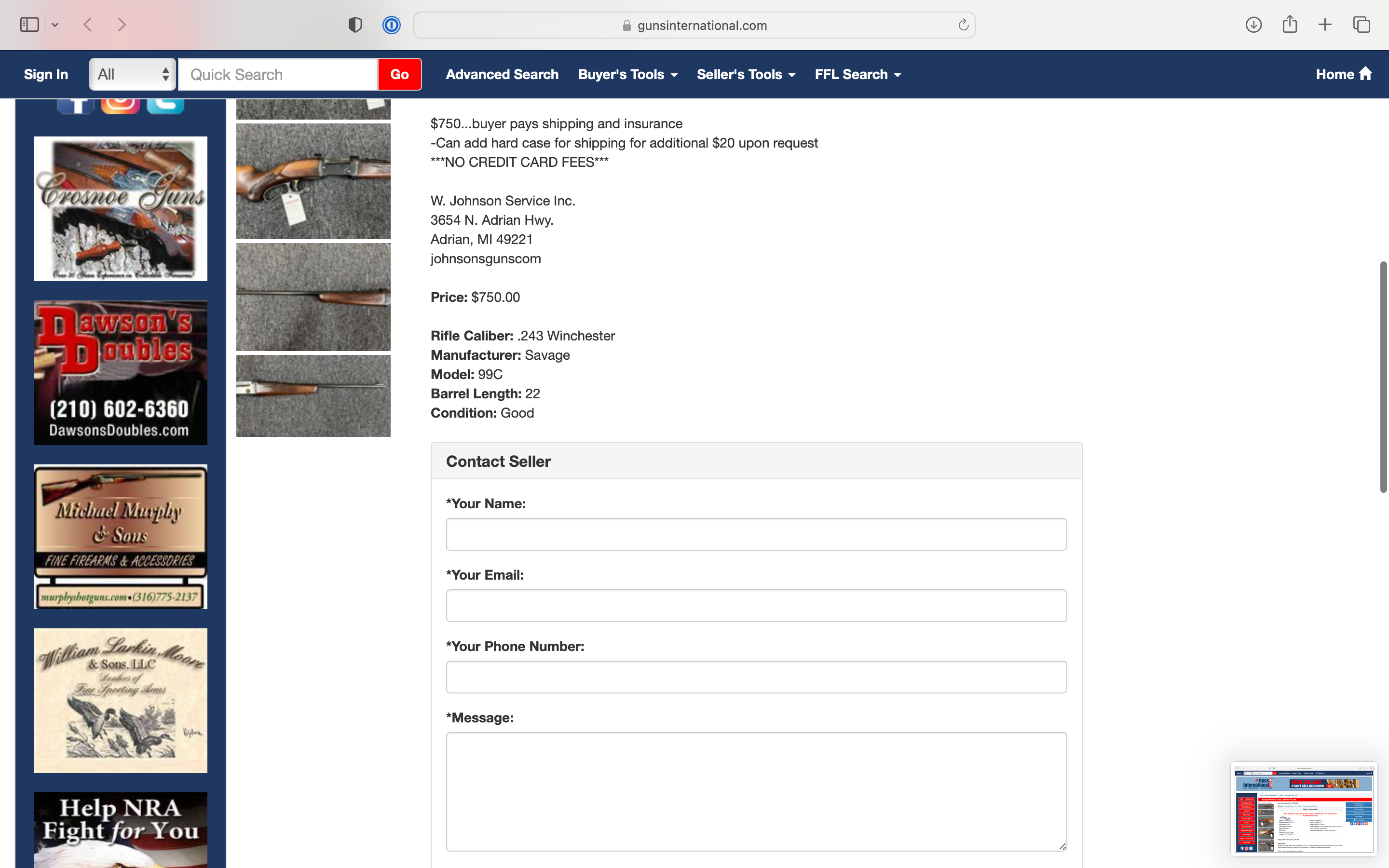This screenshot has height=868, width=1389.
Task: Open the tab group dropdown chevron
Action: [55, 25]
